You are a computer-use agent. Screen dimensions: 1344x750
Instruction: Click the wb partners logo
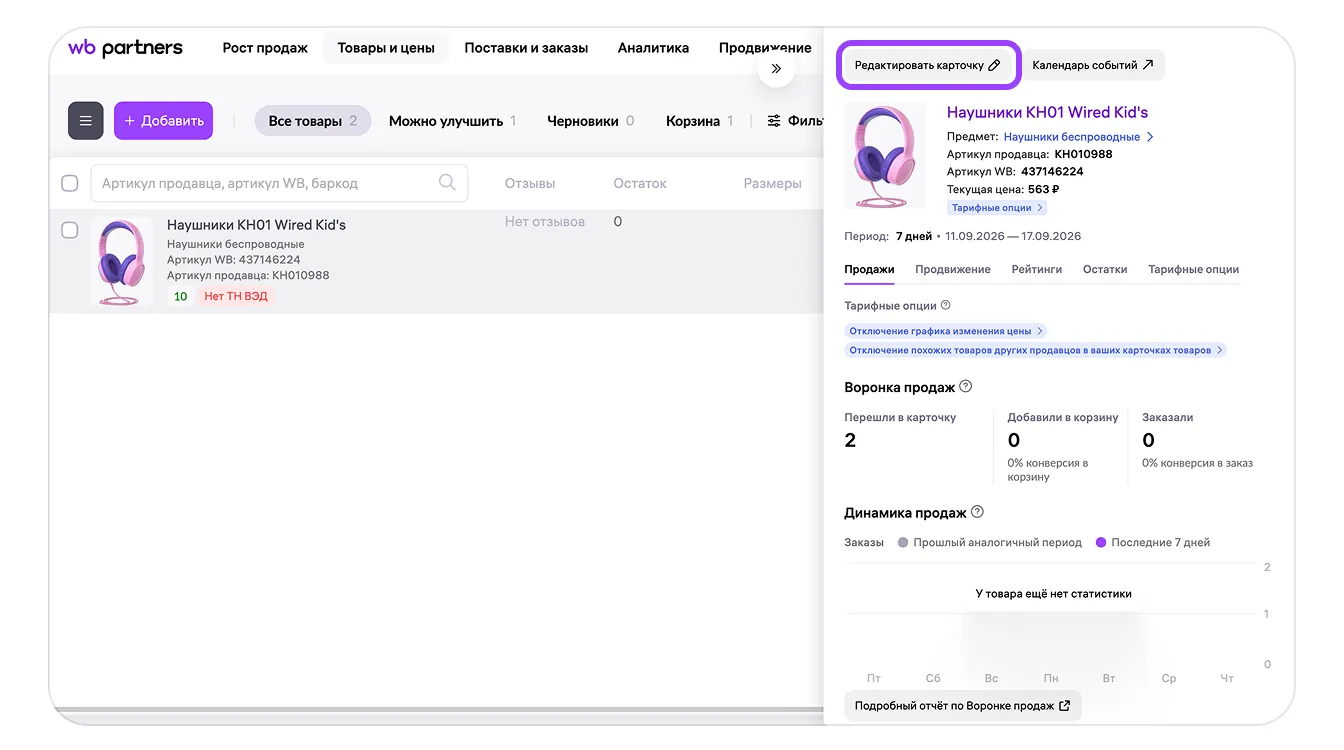125,47
